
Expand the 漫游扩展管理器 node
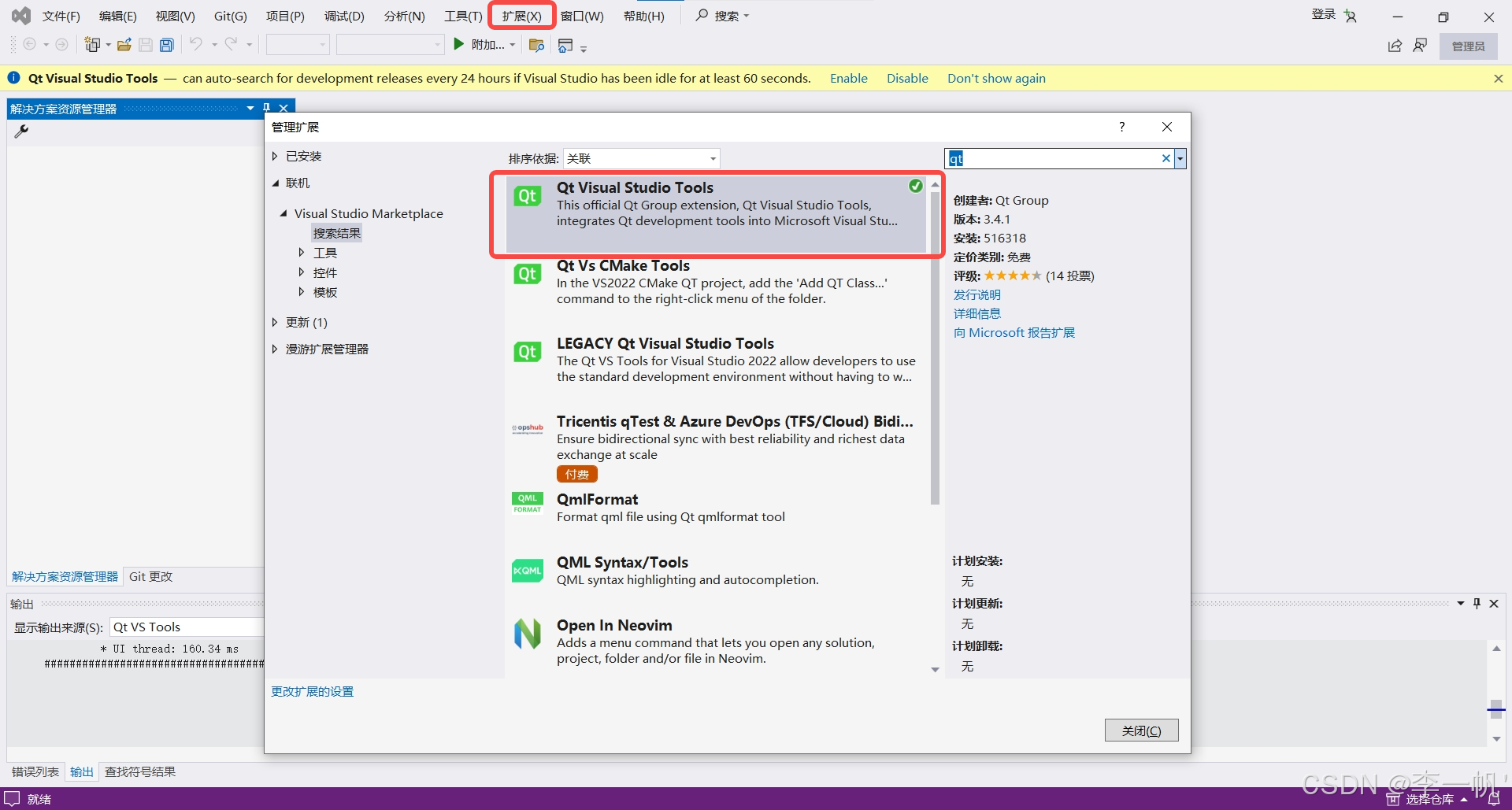[x=275, y=349]
